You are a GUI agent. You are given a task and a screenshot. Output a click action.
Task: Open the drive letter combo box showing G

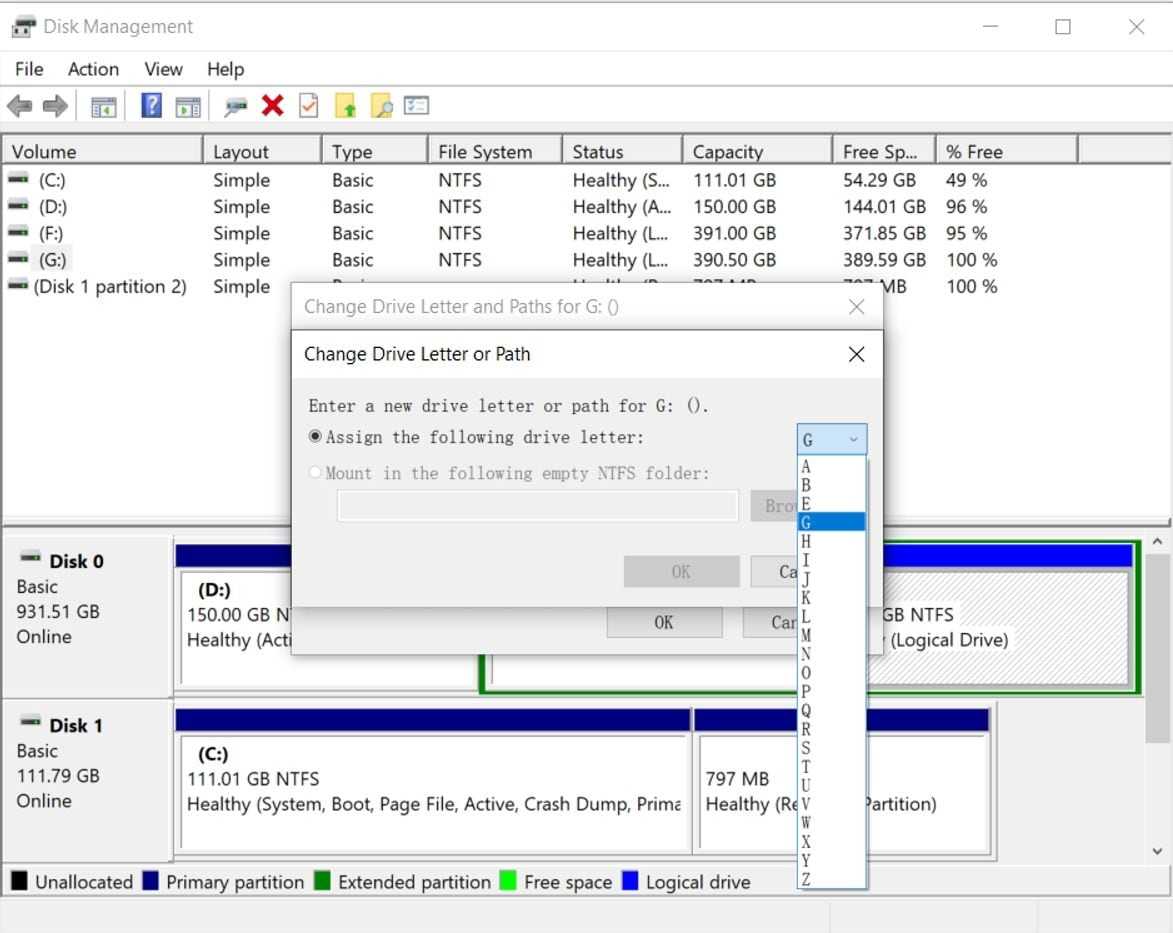tap(831, 439)
